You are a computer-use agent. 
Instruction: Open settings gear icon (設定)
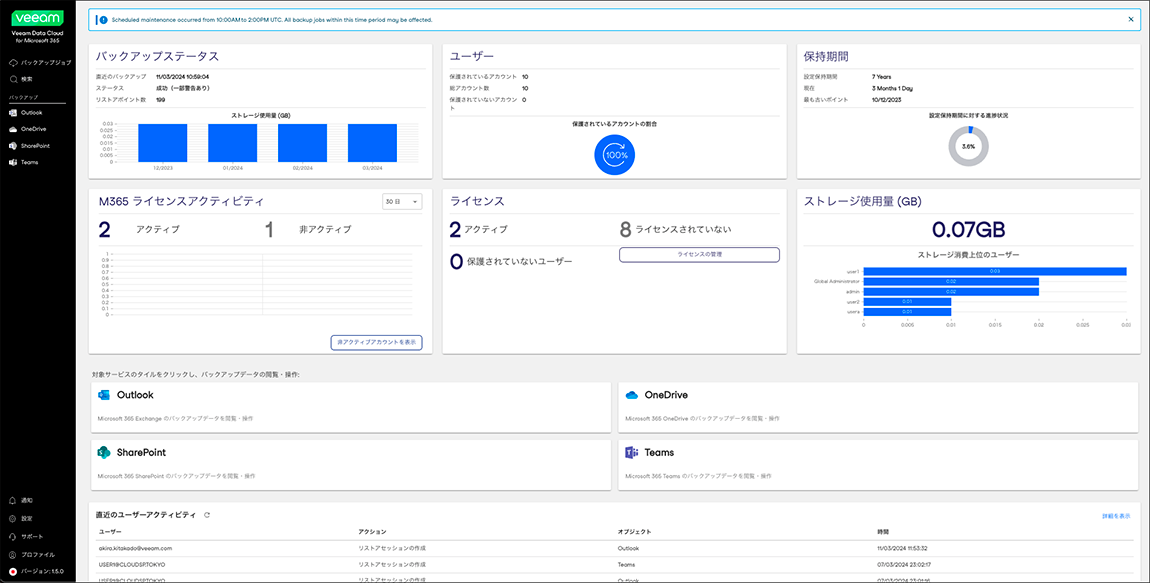point(12,518)
